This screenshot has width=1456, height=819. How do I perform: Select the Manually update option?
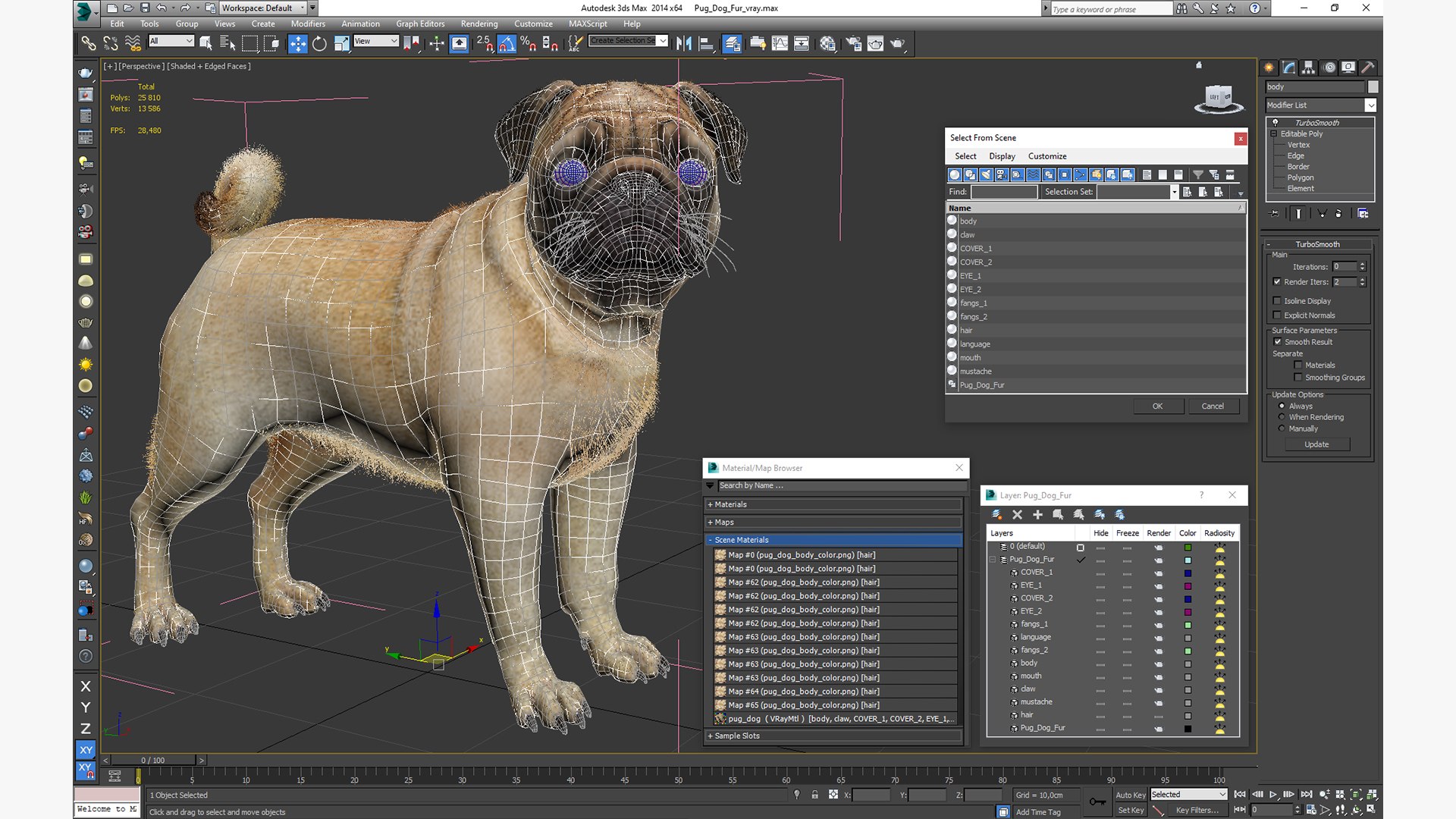(x=1282, y=428)
